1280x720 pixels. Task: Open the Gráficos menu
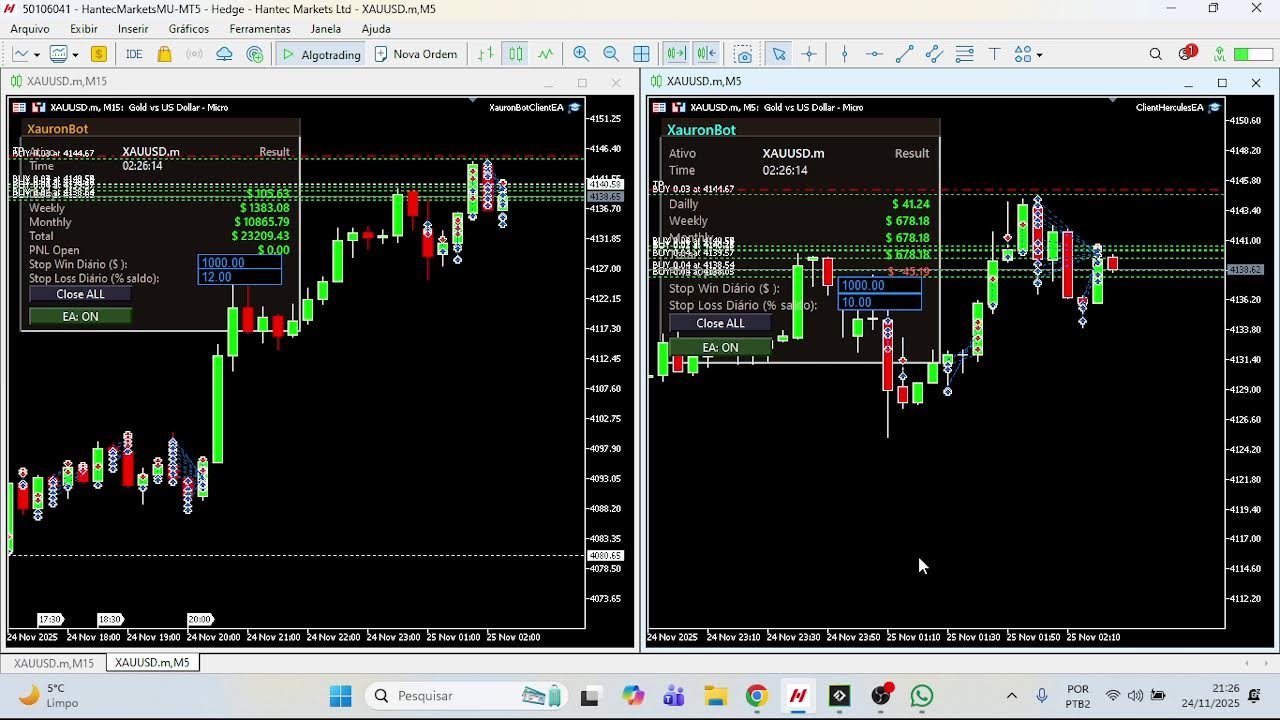(x=189, y=29)
